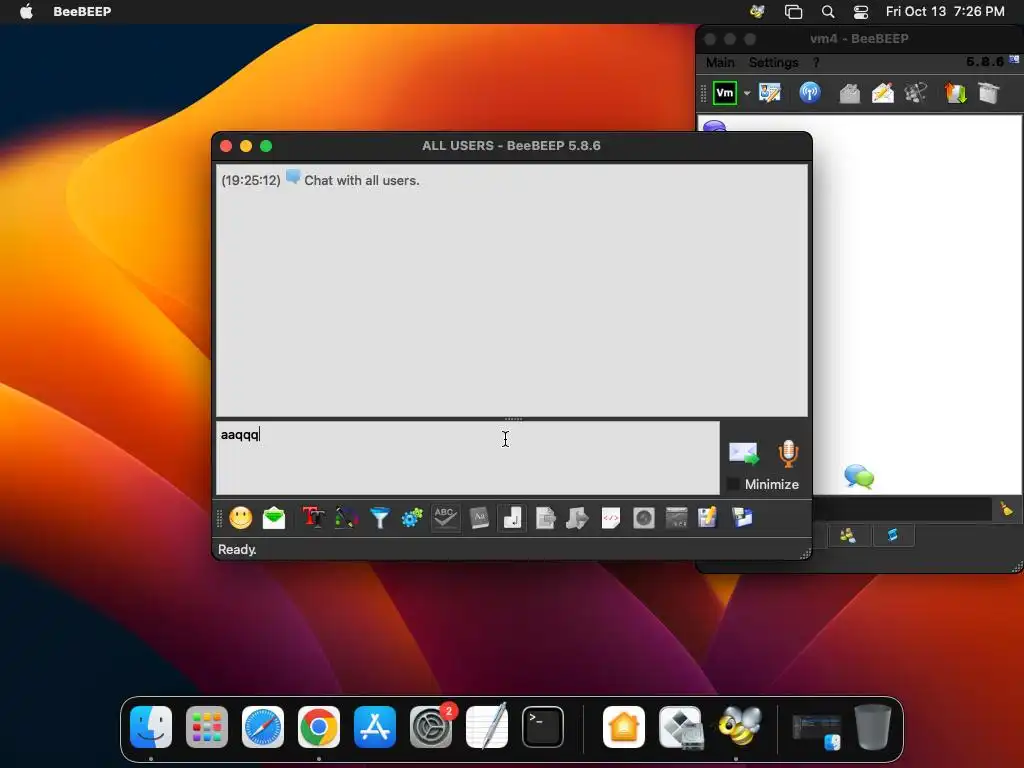1024x768 pixels.
Task: Click the blue funnel filter icon
Action: [379, 518]
